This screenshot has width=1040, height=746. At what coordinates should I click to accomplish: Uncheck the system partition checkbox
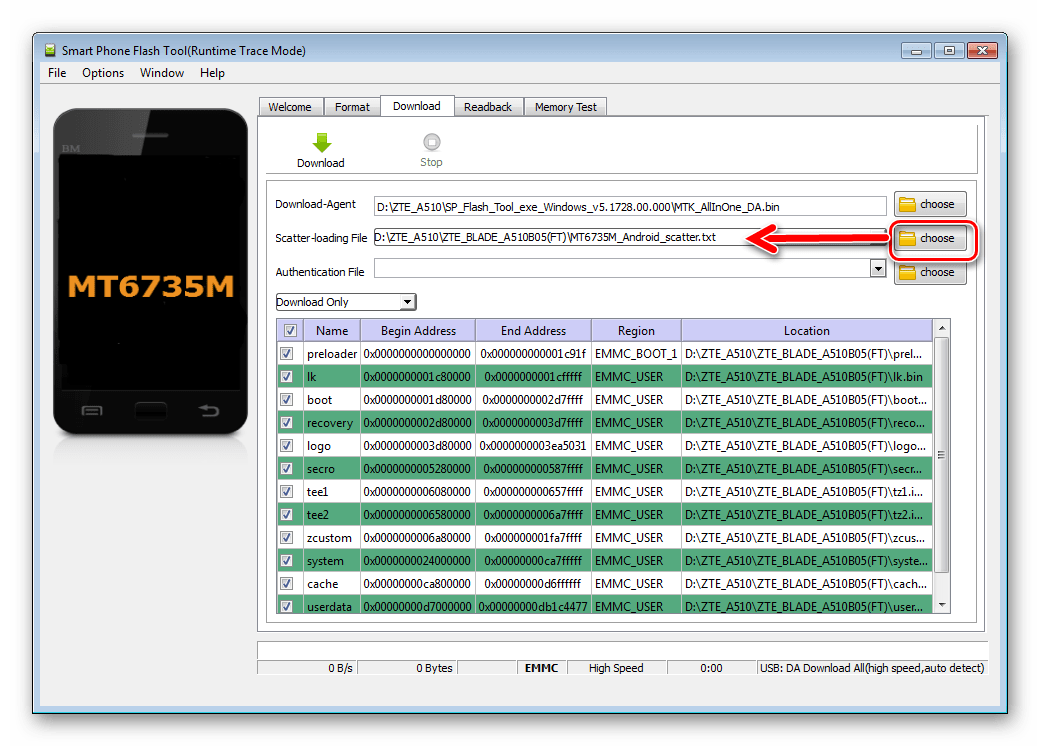pos(287,560)
